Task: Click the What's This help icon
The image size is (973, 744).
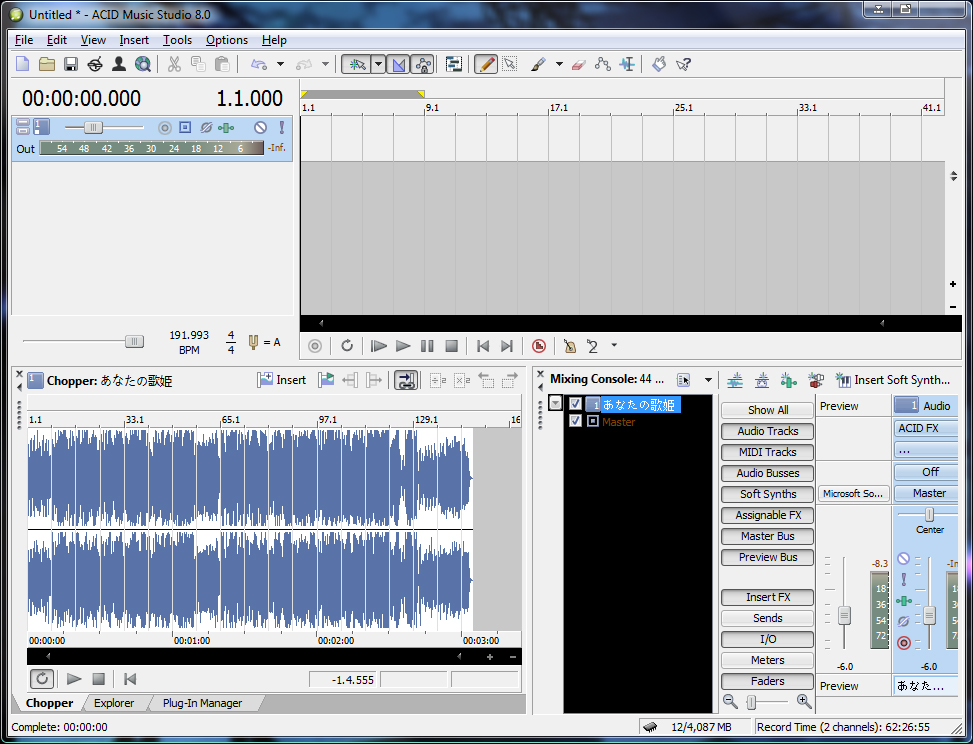Action: (683, 64)
